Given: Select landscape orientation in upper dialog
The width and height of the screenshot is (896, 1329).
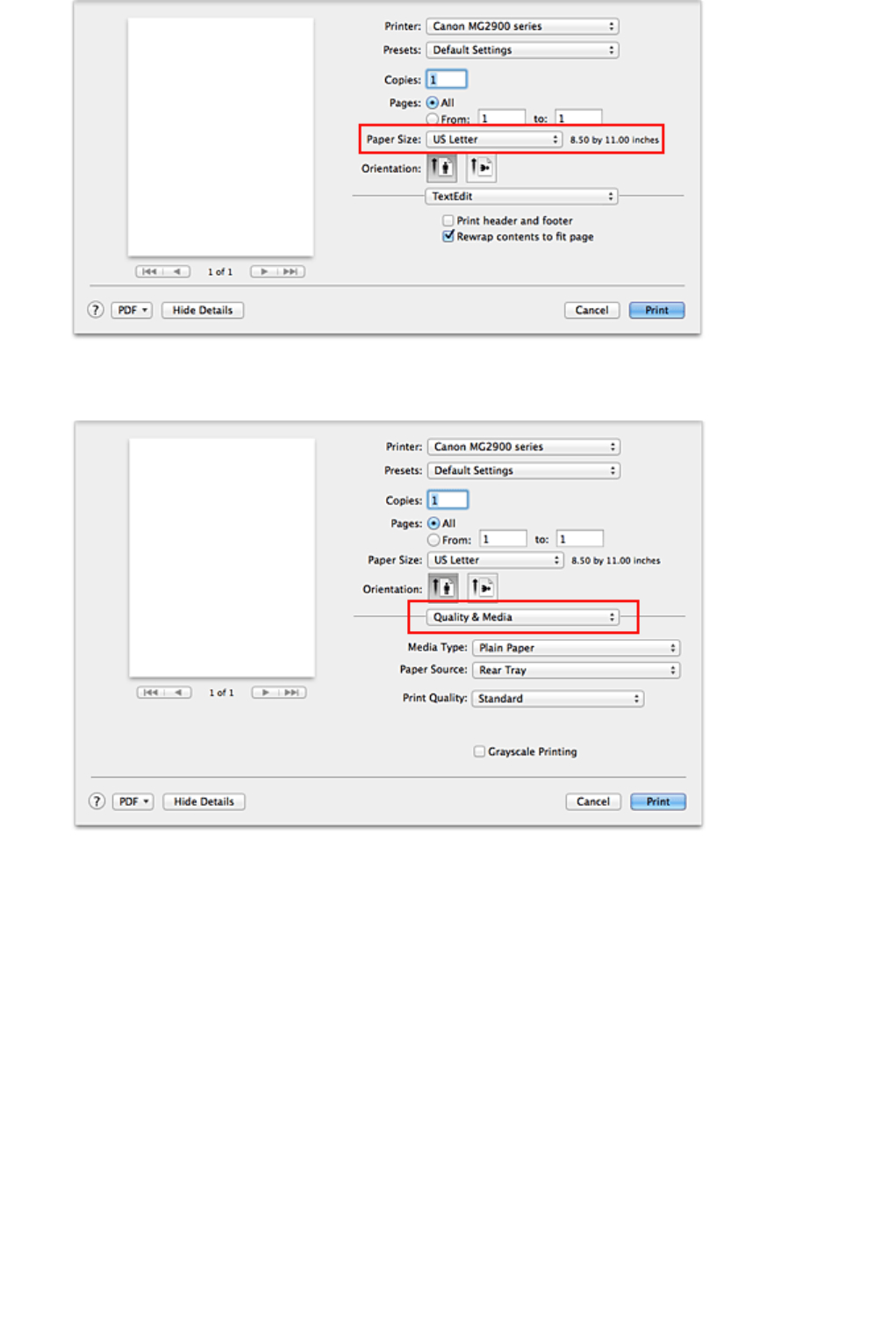Looking at the screenshot, I should pyautogui.click(x=481, y=167).
